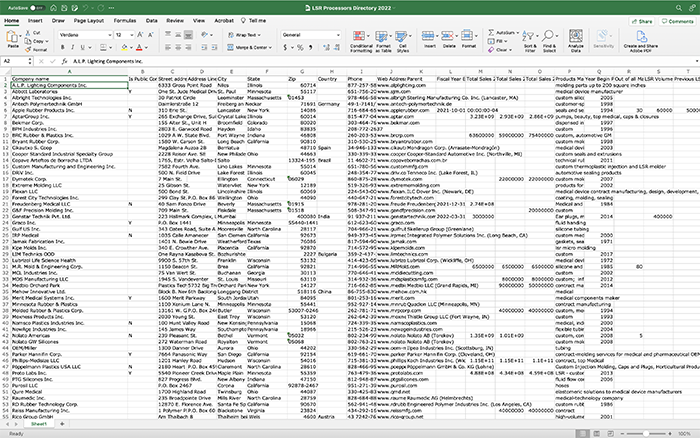Click the Paste clipboard icon

[x=13, y=36]
